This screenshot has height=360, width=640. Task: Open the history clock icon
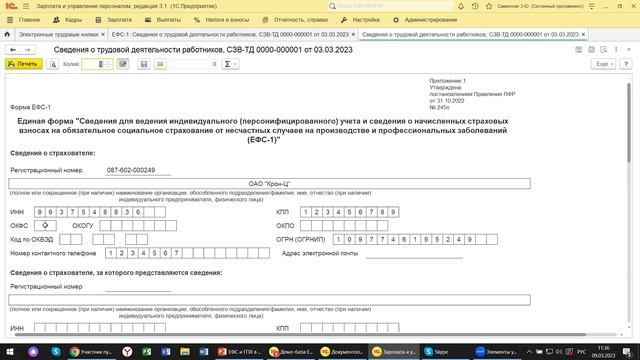coord(475,6)
